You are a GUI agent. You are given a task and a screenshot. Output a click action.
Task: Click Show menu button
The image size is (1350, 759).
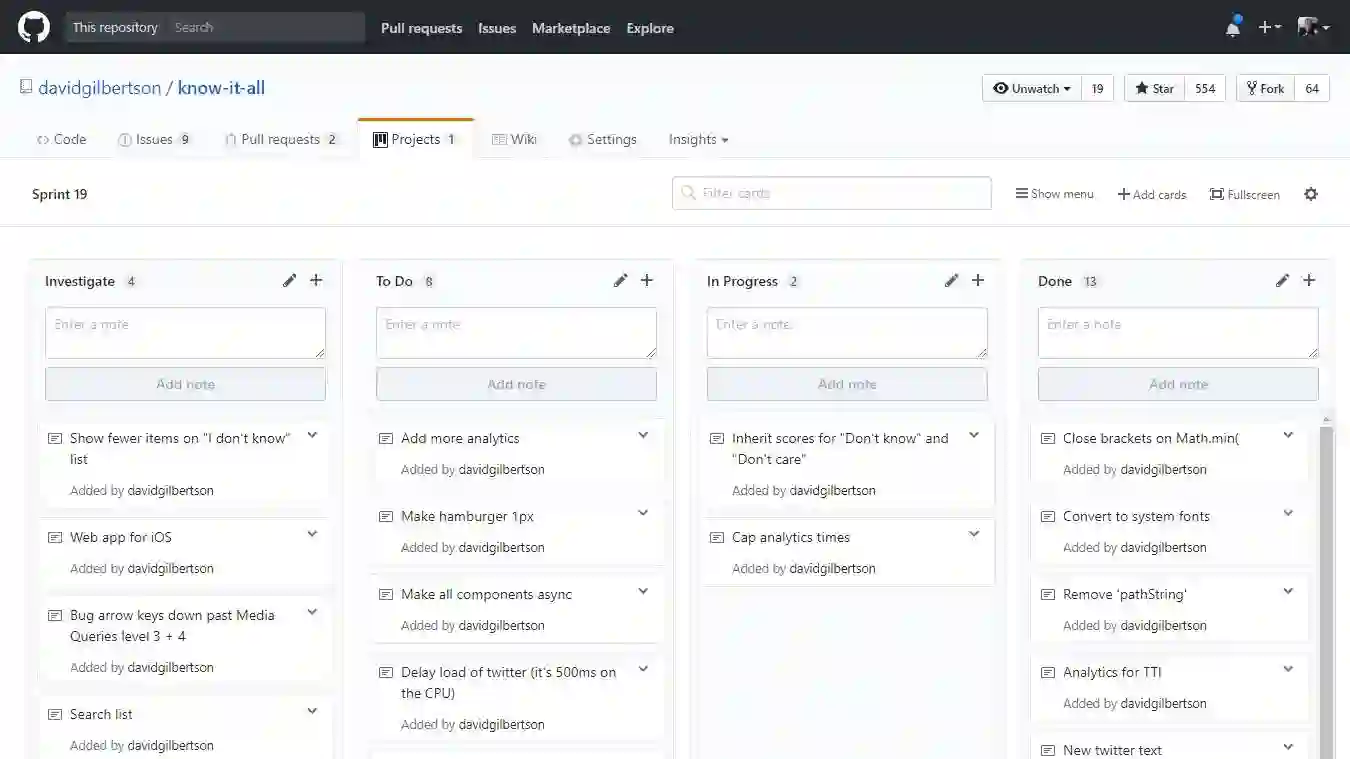point(1055,194)
